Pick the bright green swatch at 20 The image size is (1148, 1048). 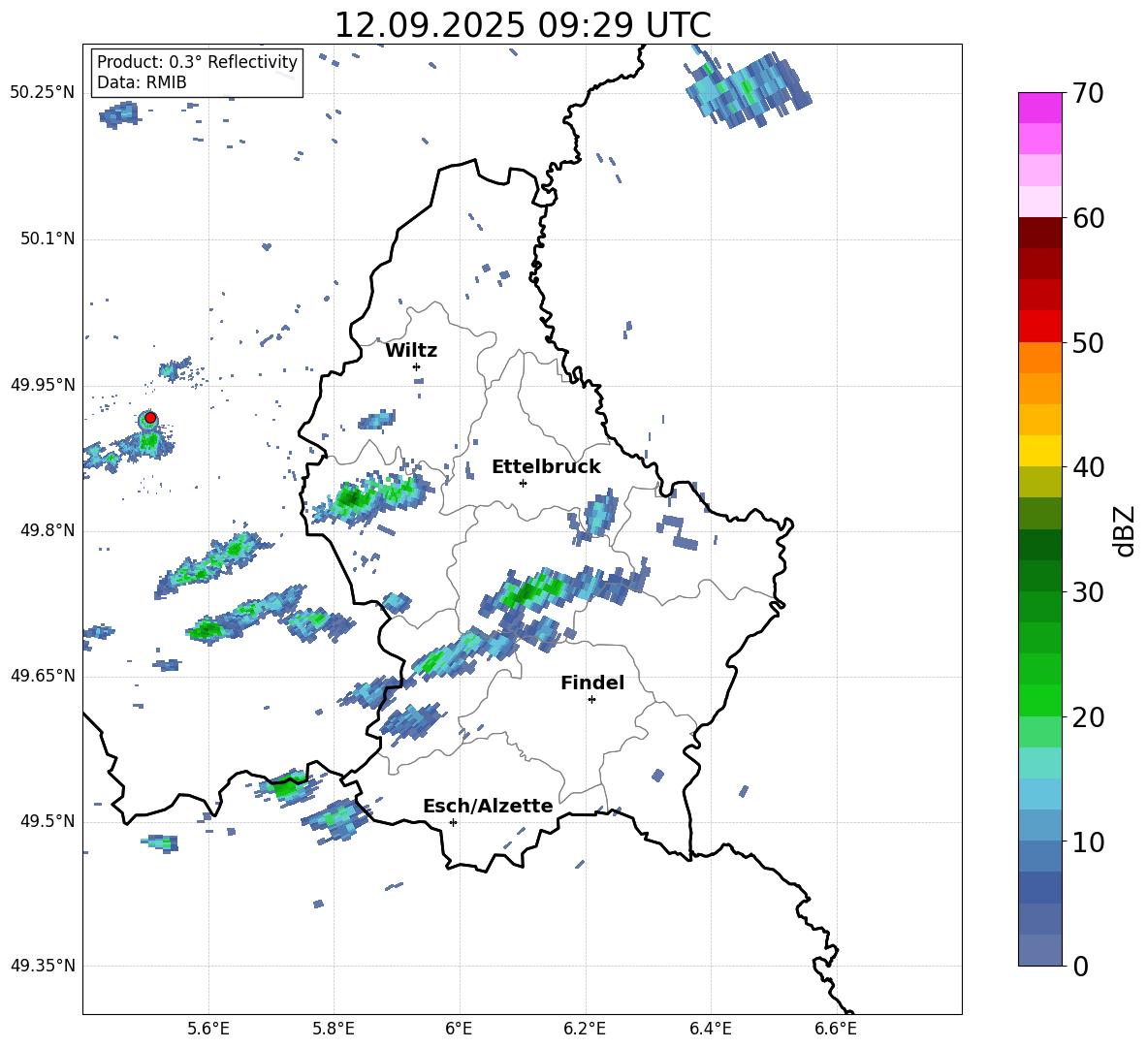1039,700
